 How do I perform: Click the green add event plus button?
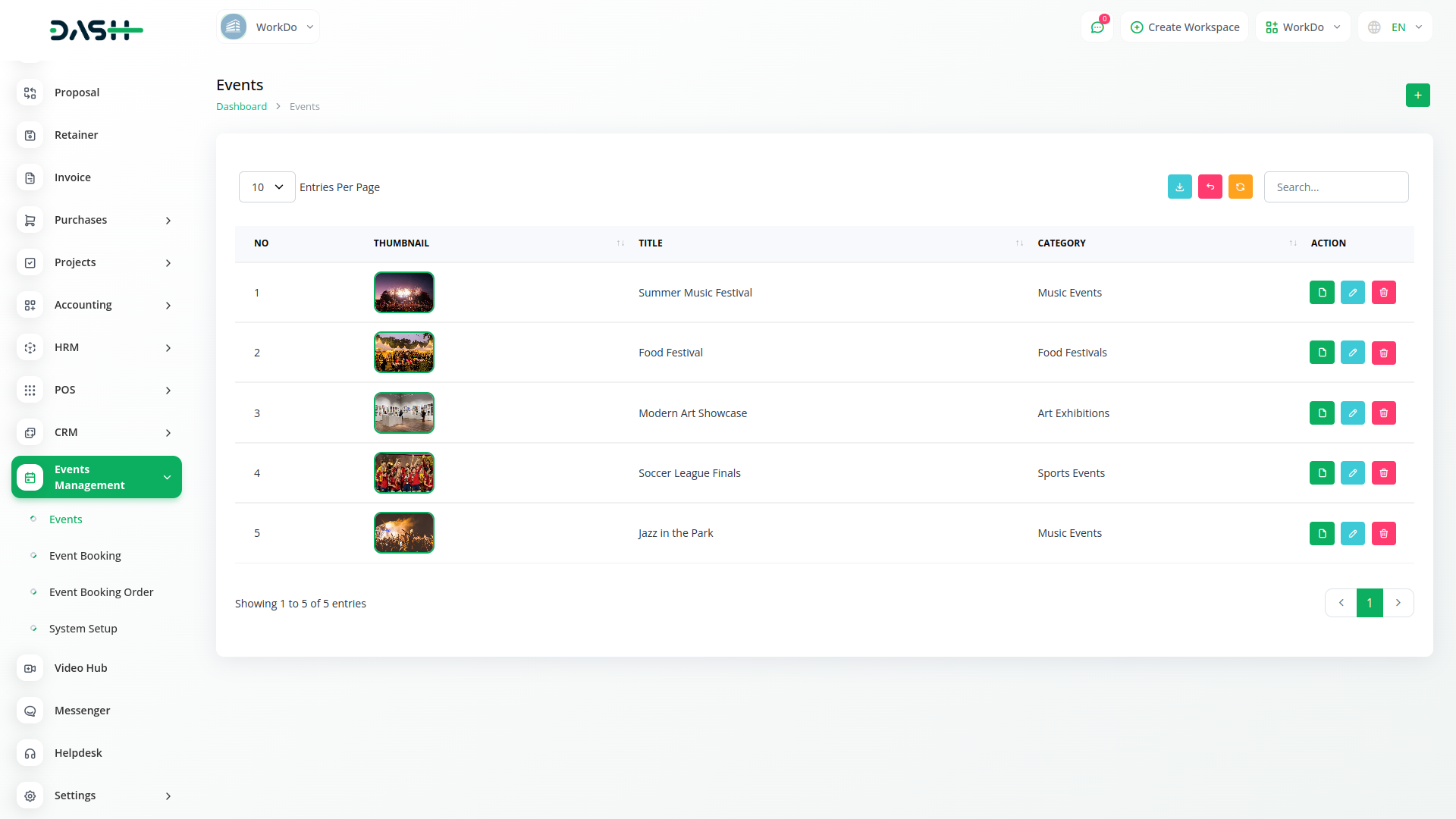[x=1417, y=96]
